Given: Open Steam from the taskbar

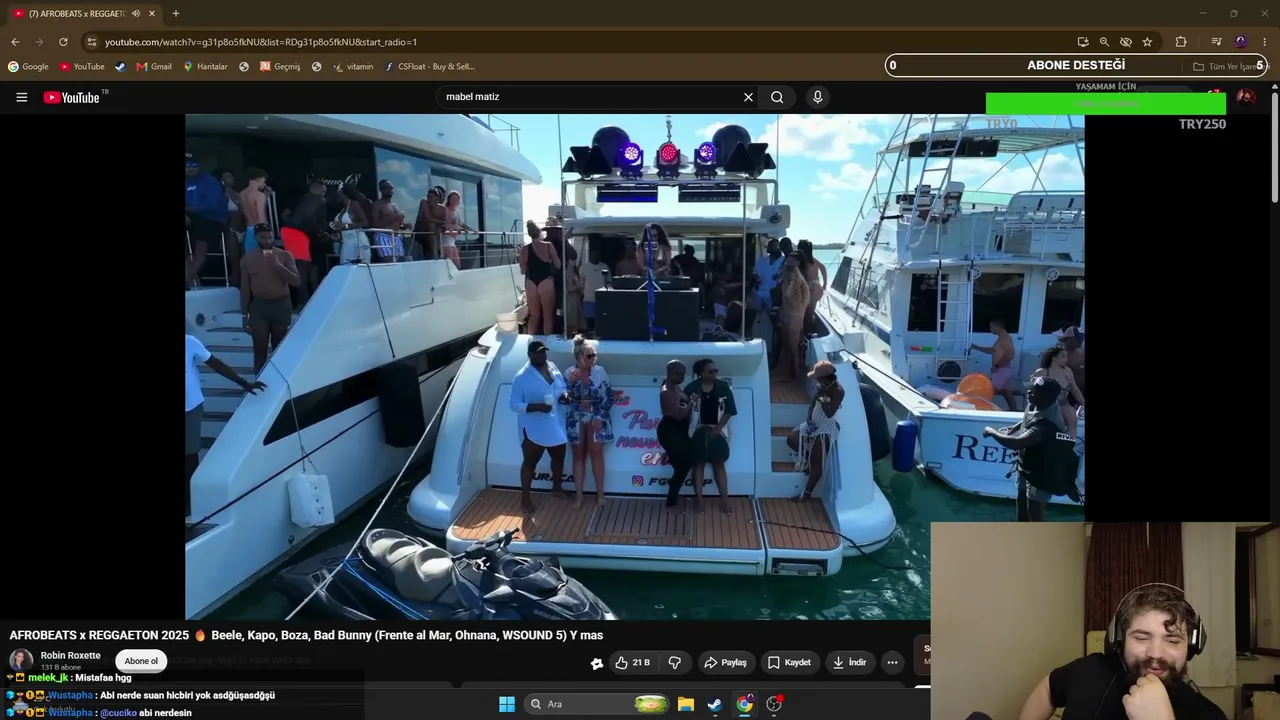Looking at the screenshot, I should tap(714, 704).
